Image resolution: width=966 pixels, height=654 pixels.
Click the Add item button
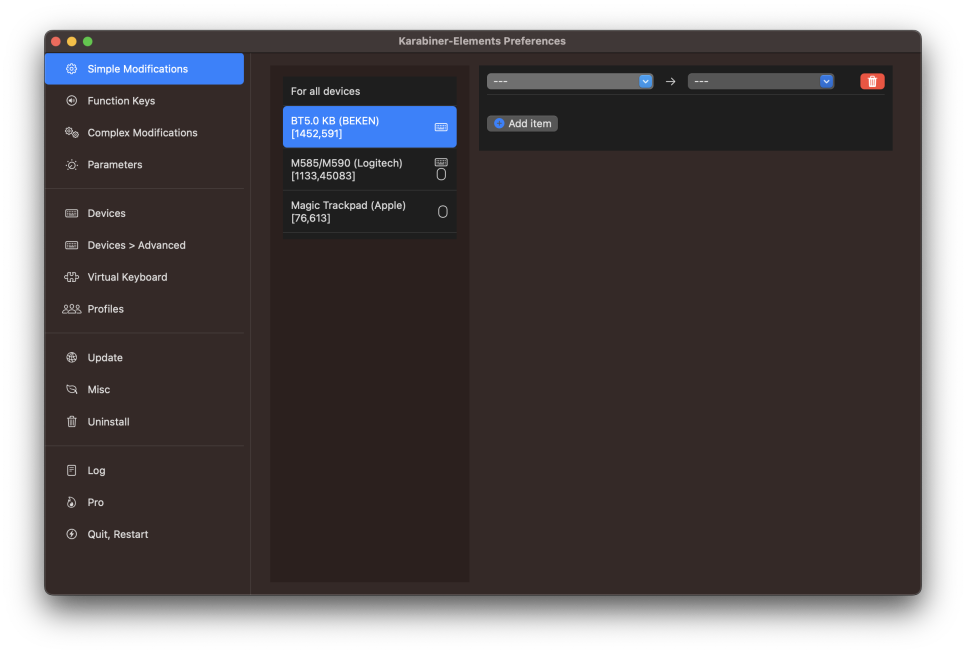pyautogui.click(x=522, y=124)
